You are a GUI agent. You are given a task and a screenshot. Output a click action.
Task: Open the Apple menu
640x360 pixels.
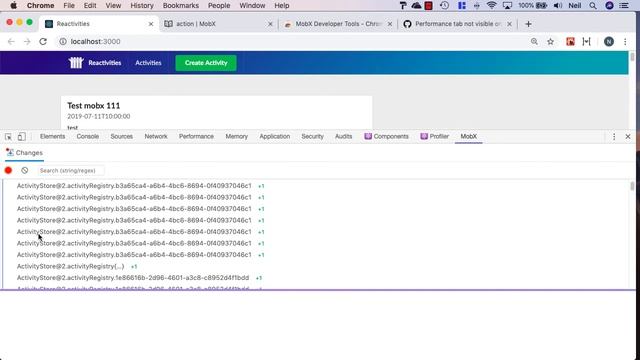pos(13,6)
